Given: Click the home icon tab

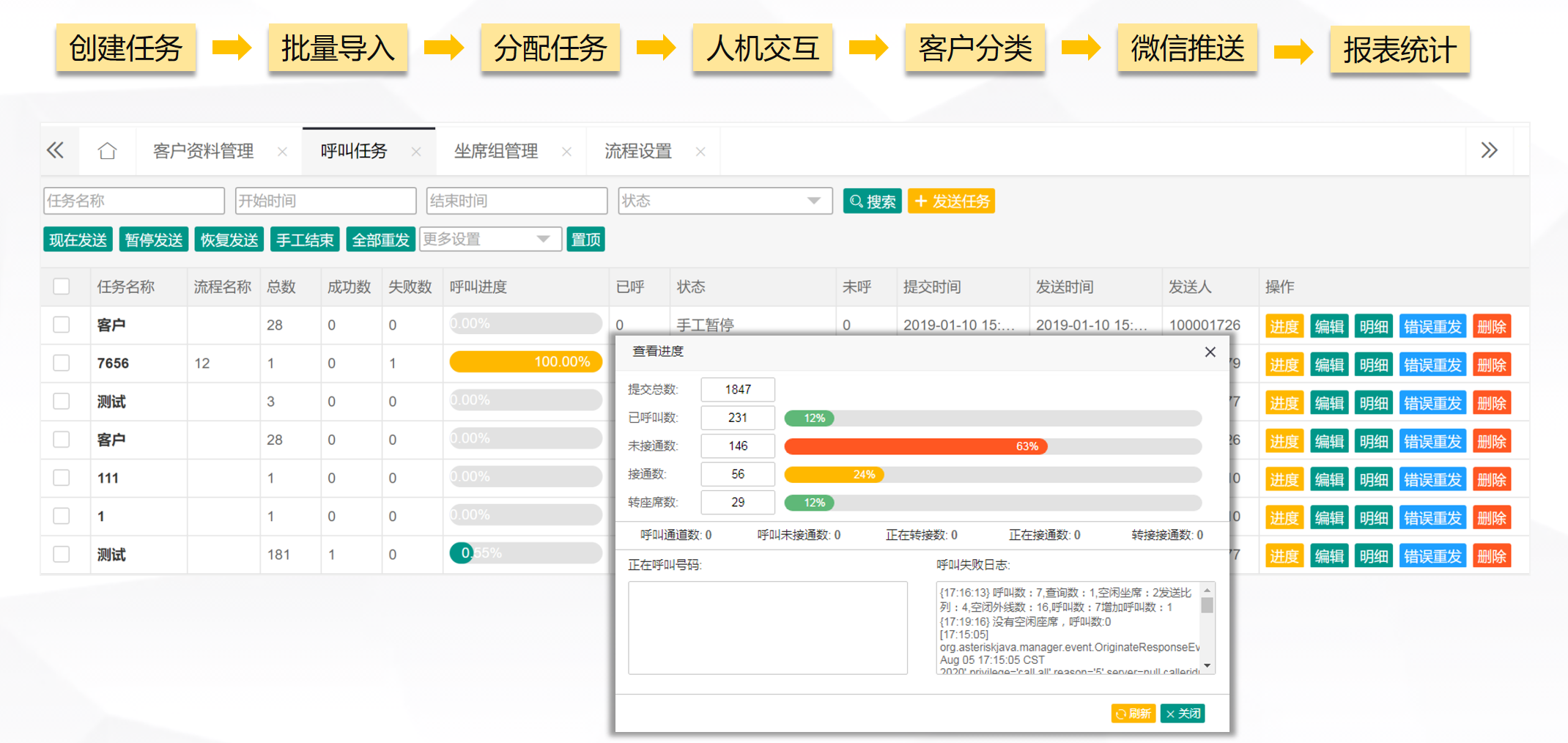Looking at the screenshot, I should [x=107, y=151].
